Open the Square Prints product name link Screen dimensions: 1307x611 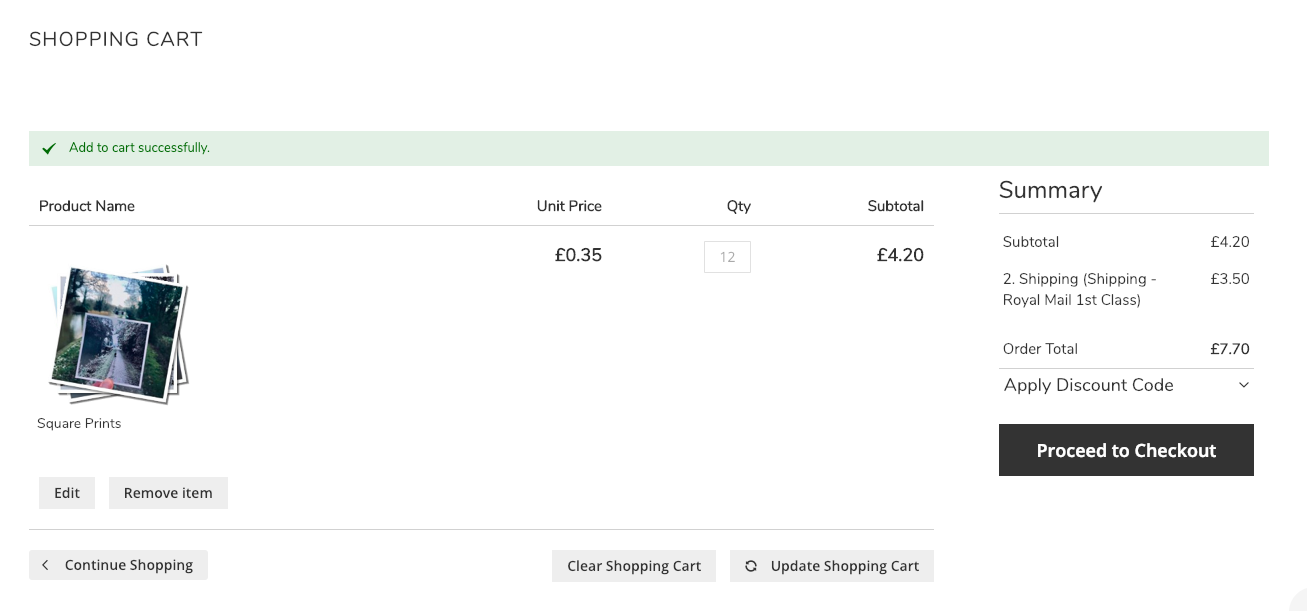79,423
